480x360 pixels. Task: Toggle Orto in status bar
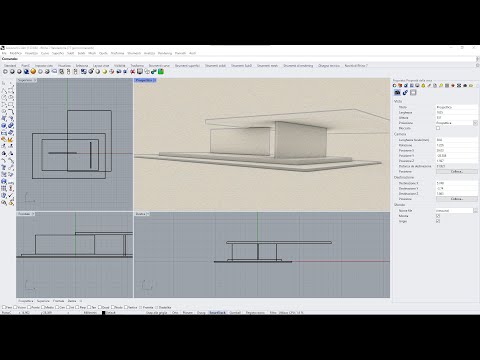175,313
